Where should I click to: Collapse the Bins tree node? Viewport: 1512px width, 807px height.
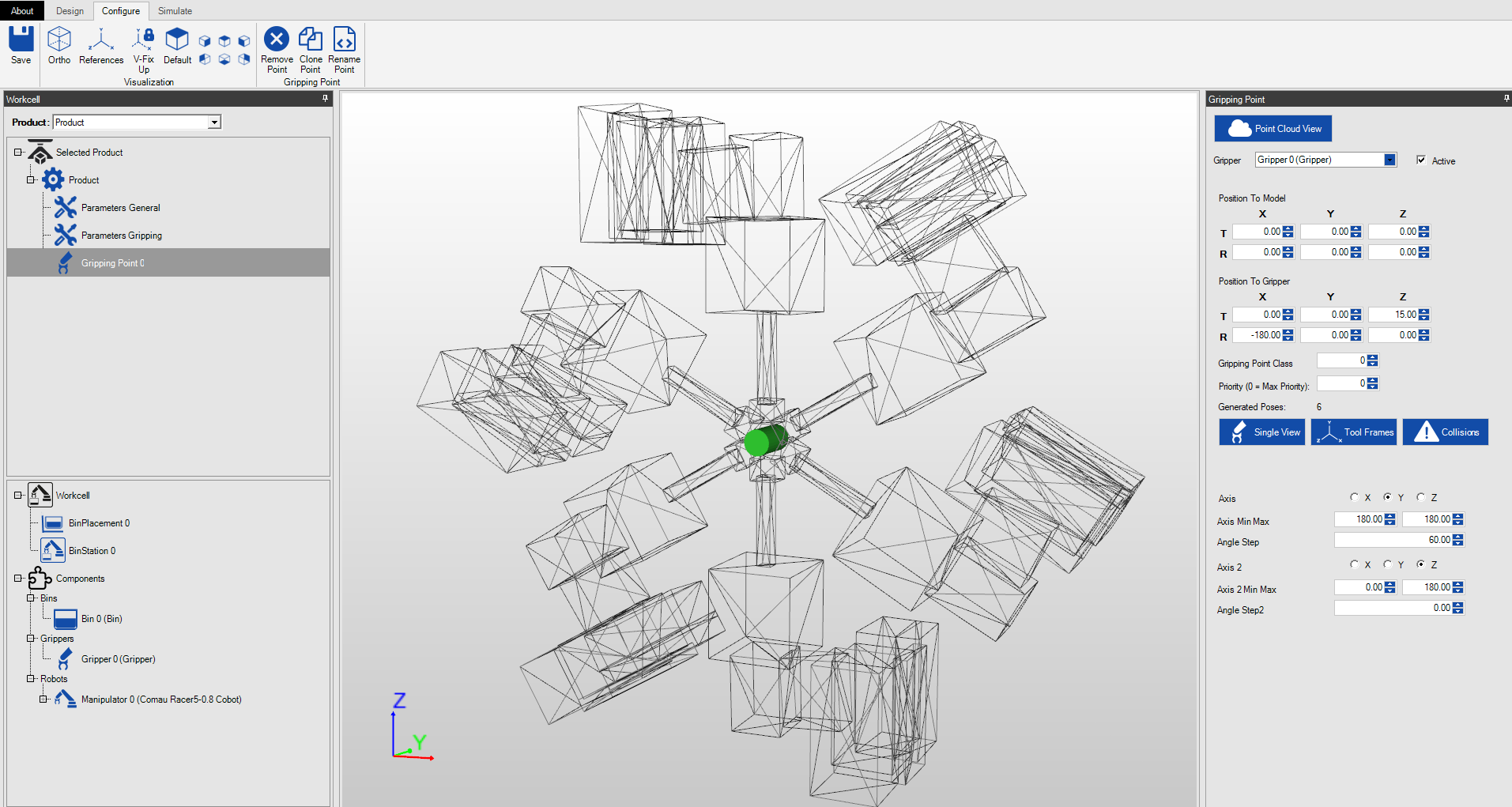(31, 598)
